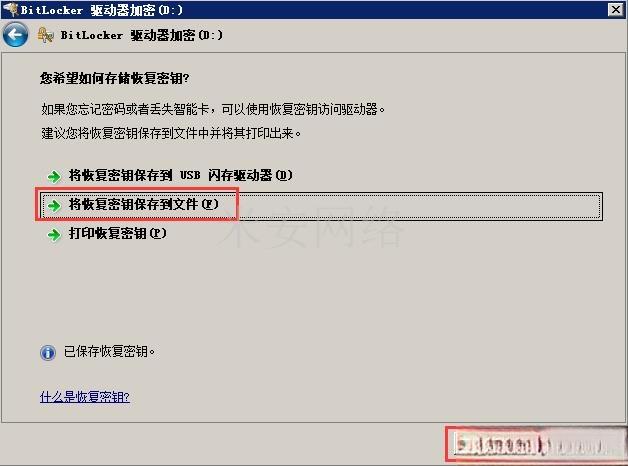The width and height of the screenshot is (628, 466).
Task: Choose 将恢复密钥保存到 USB 闪存驱动器(D)
Action: point(181,175)
